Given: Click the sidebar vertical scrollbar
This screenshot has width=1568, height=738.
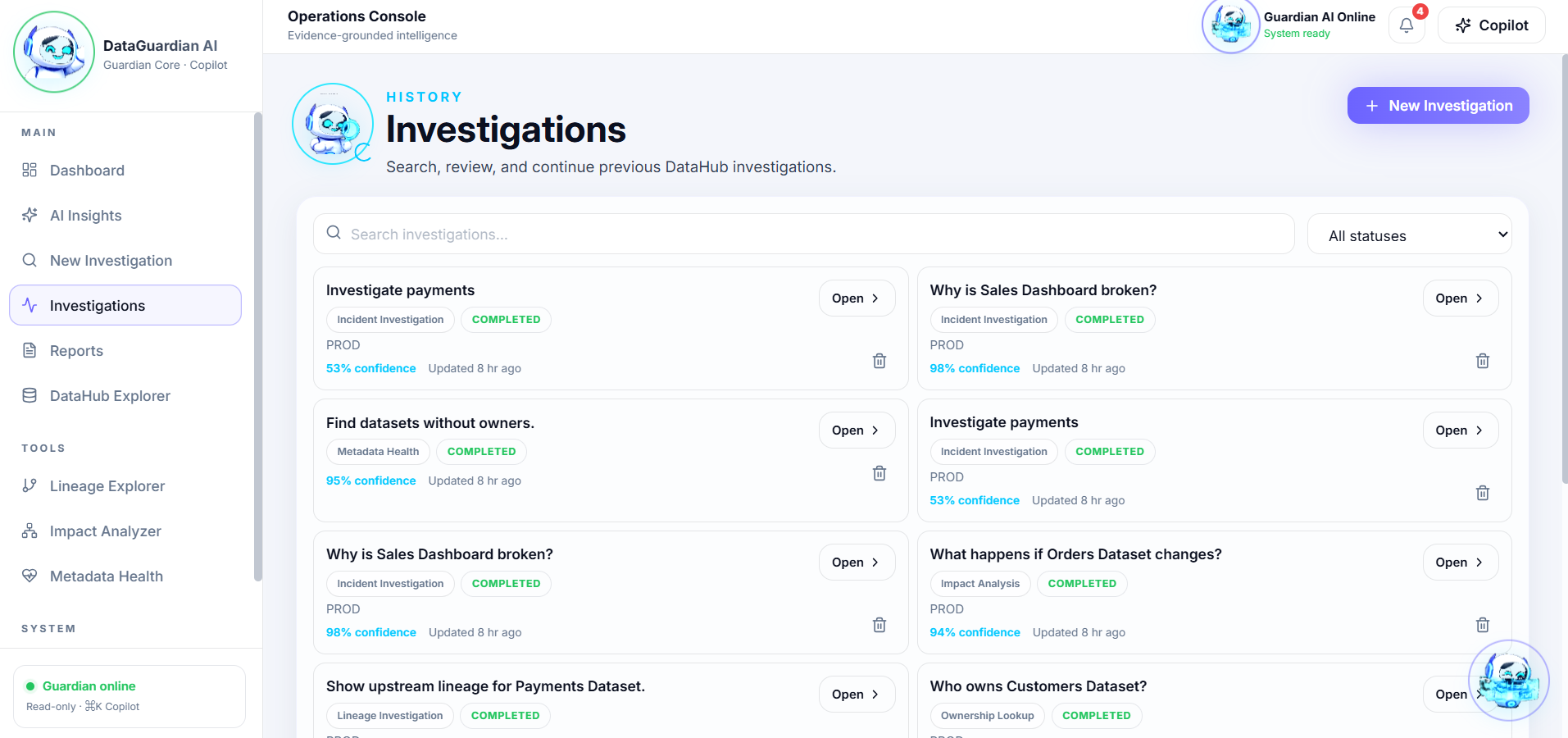Looking at the screenshot, I should [x=258, y=346].
